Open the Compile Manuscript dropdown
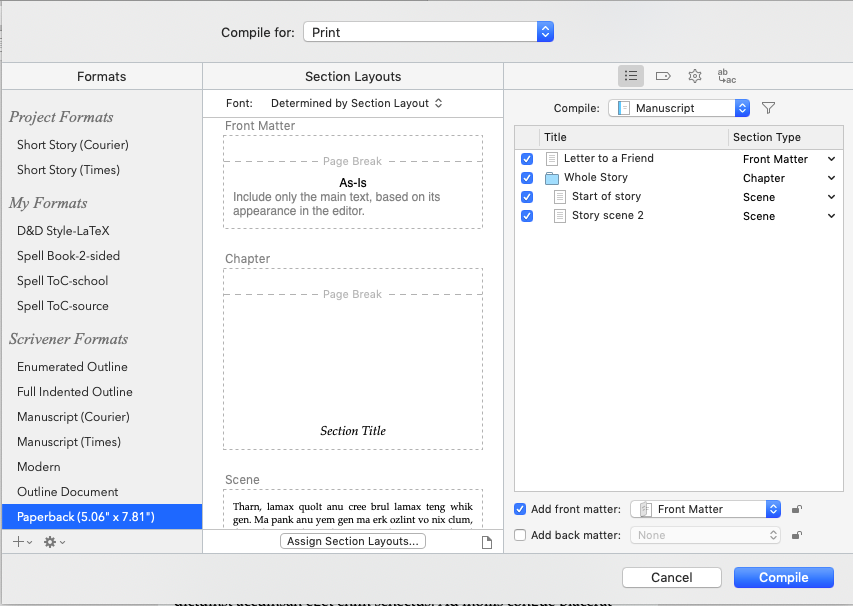The height and width of the screenshot is (606, 853). 679,108
